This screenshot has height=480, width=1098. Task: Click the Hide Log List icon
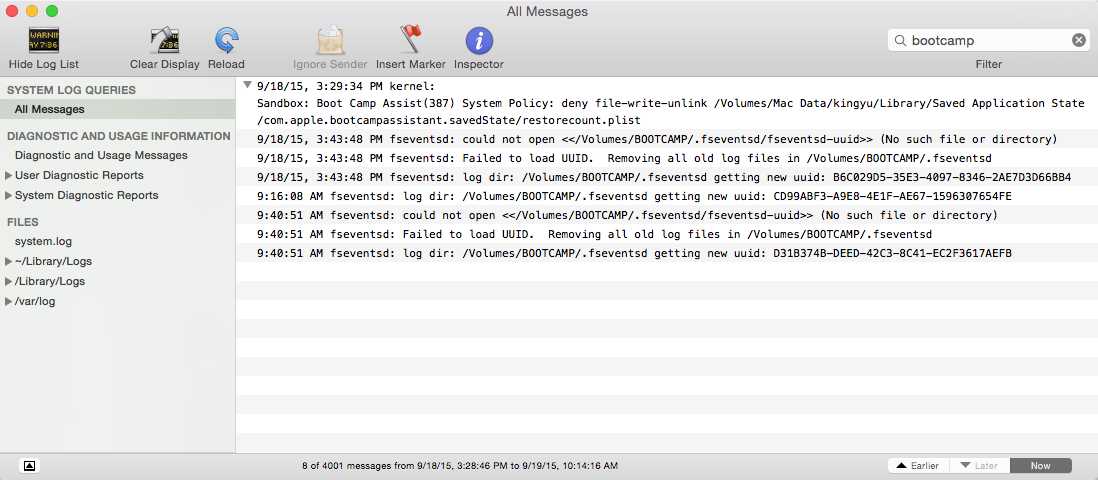[43, 41]
